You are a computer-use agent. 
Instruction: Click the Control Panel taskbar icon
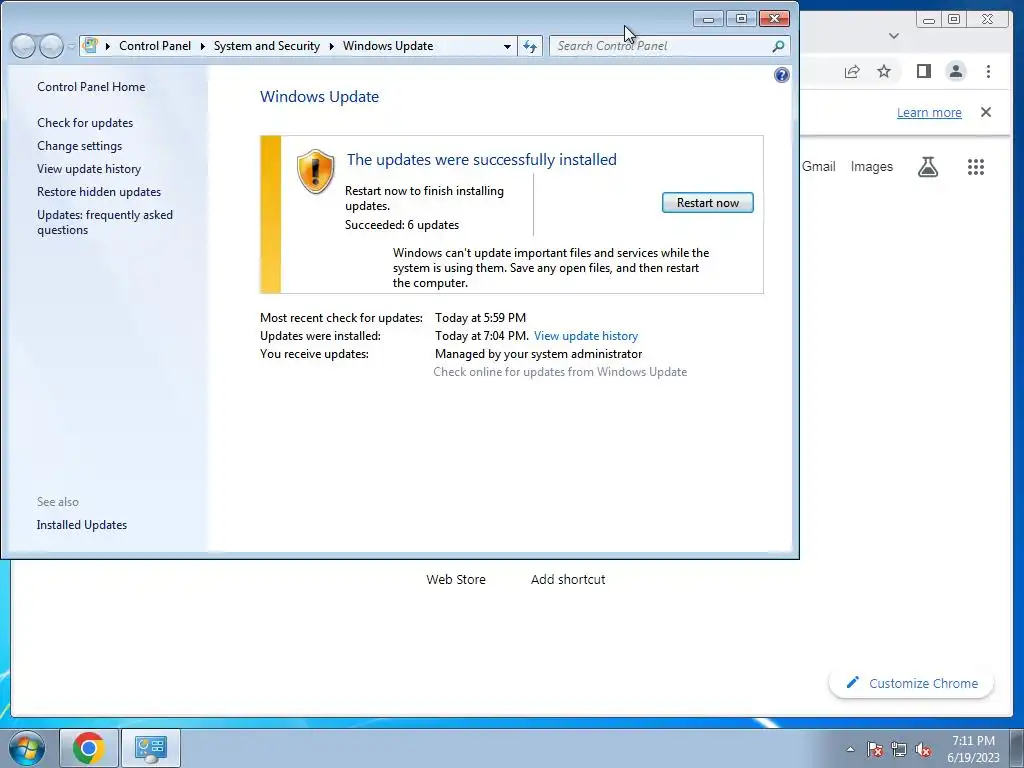pos(151,748)
